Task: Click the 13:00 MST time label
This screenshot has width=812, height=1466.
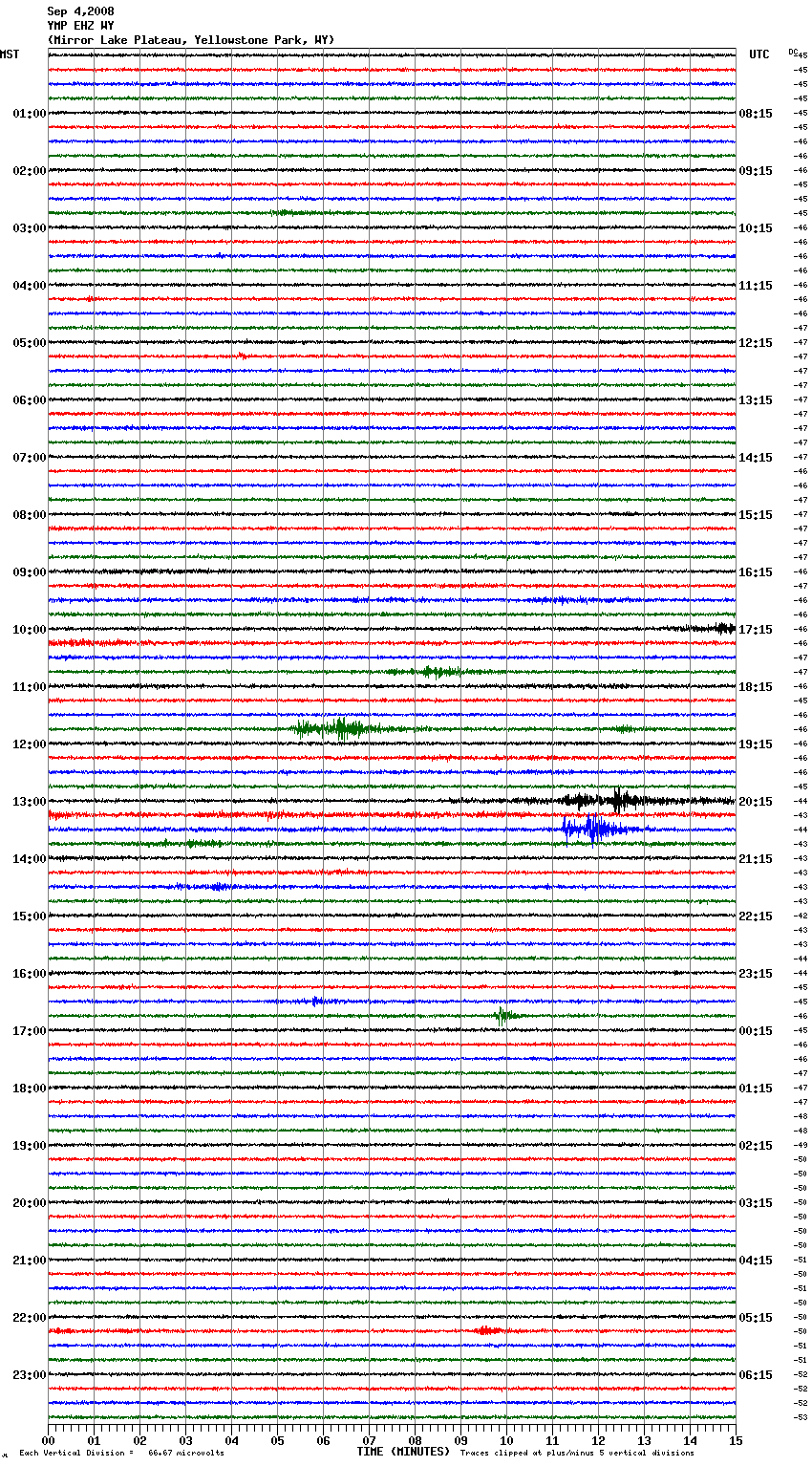Action: 29,802
